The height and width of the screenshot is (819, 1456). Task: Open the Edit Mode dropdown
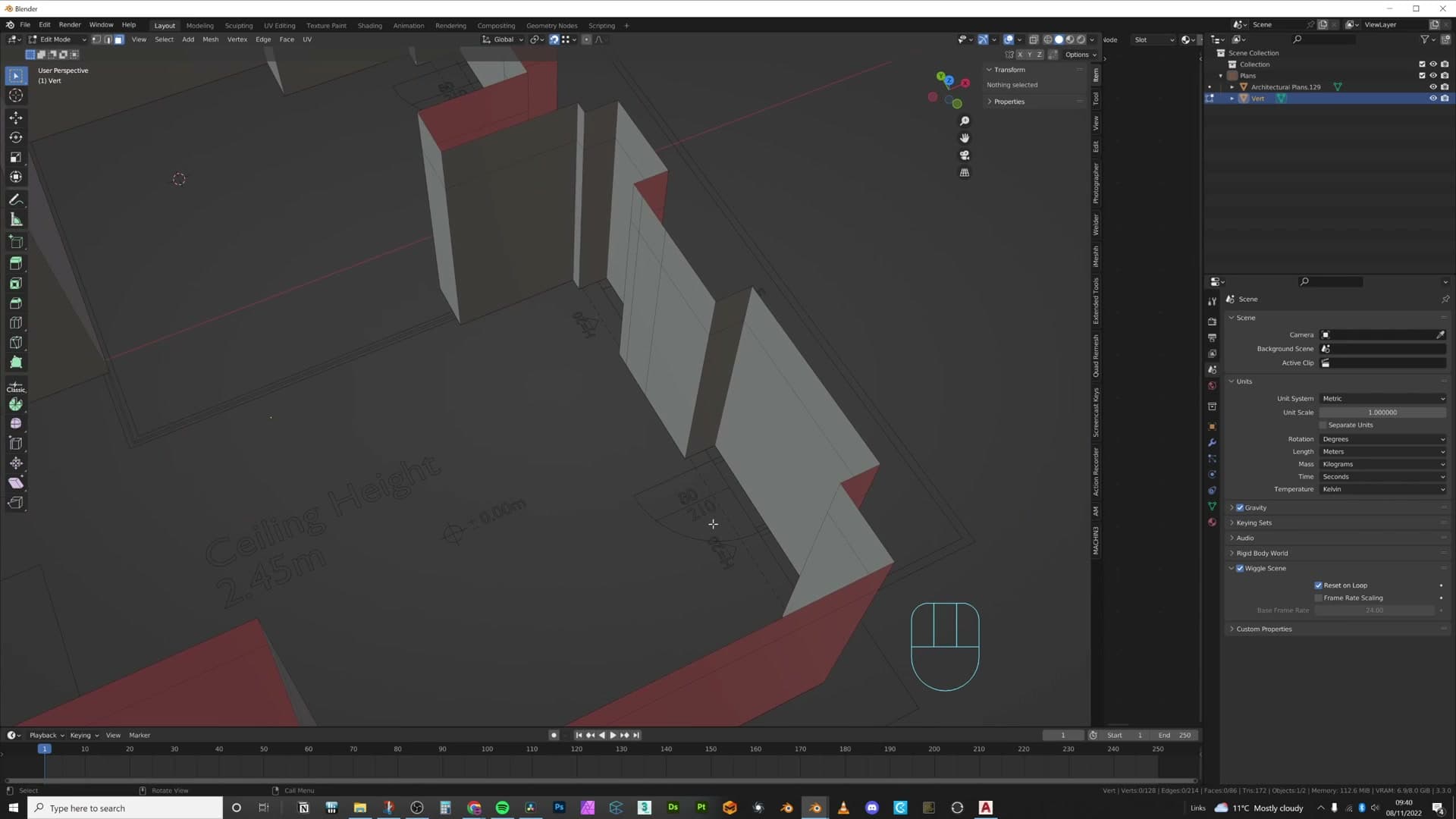(58, 39)
